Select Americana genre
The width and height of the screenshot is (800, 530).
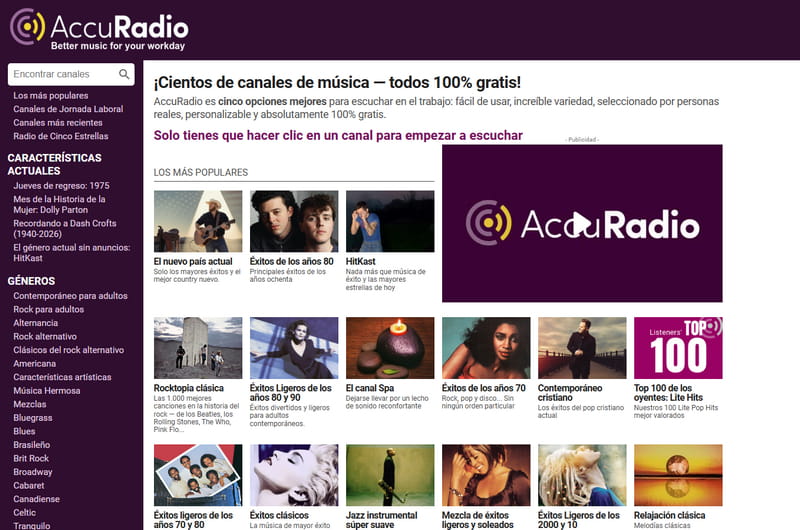tap(34, 363)
